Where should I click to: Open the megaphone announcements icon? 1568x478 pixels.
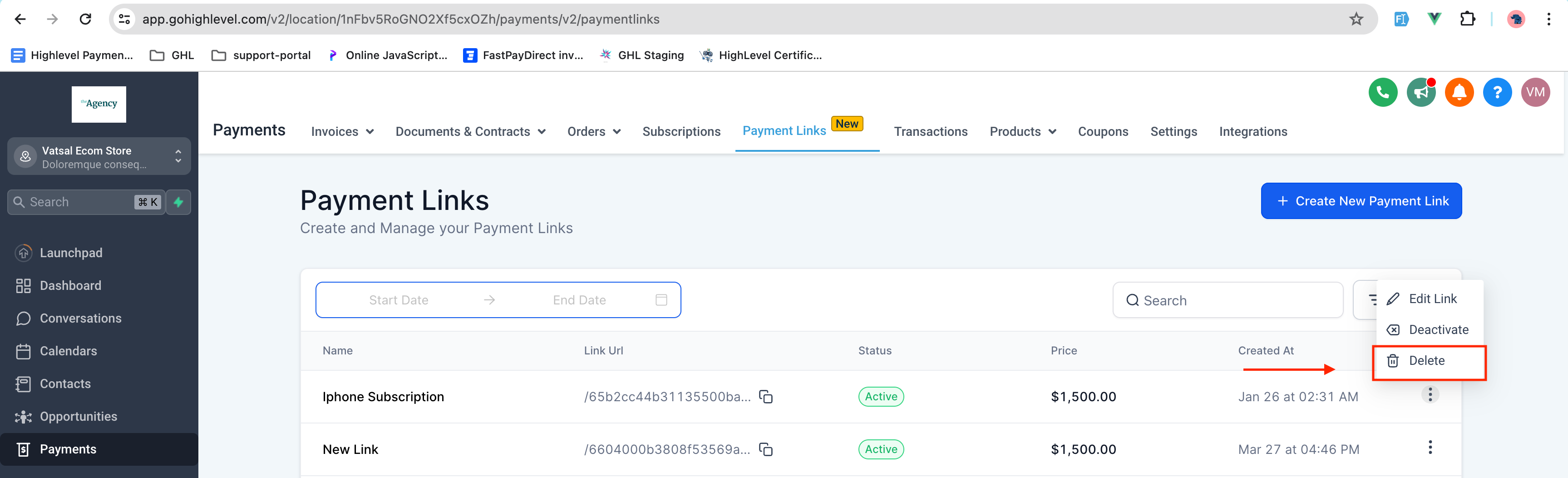[1421, 93]
